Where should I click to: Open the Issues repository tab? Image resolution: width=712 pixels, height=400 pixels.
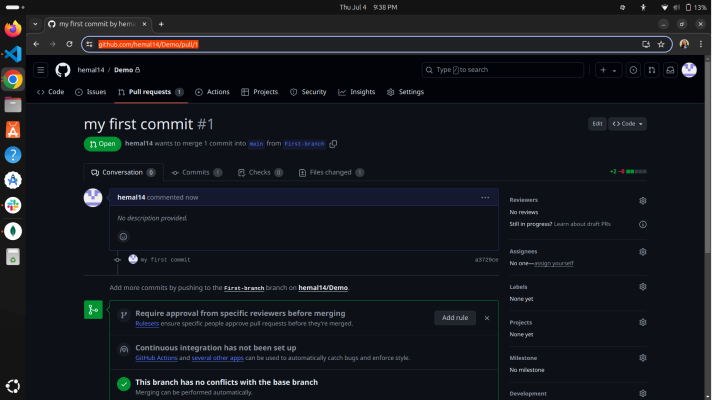(90, 92)
